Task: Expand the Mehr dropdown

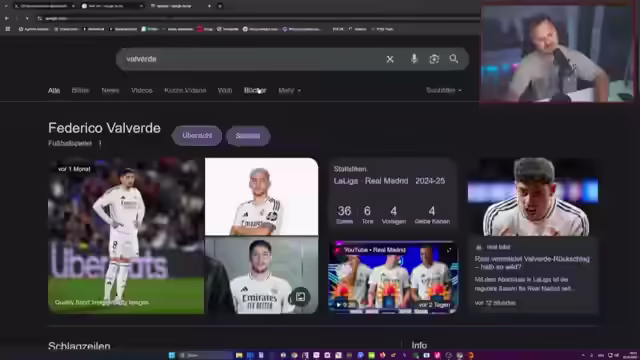Action: pos(289,91)
